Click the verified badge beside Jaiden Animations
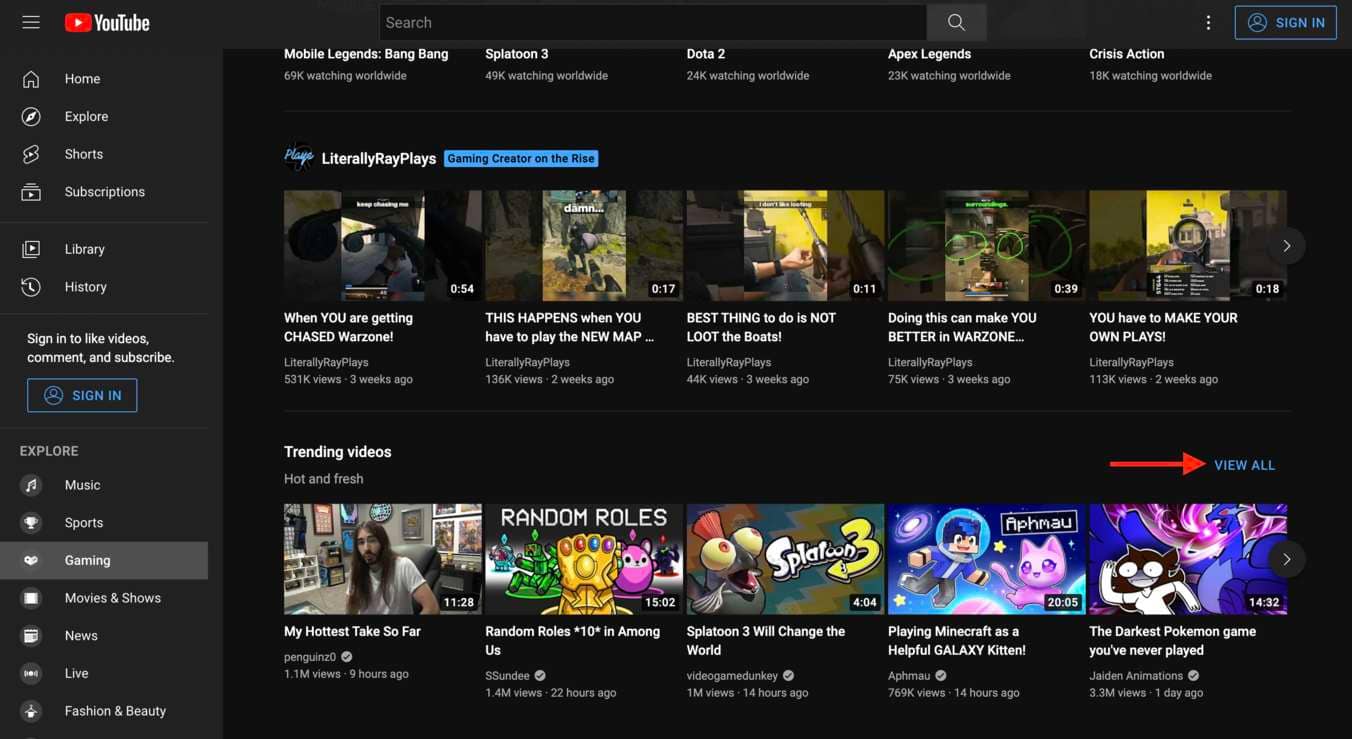1352x739 pixels. pyautogui.click(x=1194, y=676)
